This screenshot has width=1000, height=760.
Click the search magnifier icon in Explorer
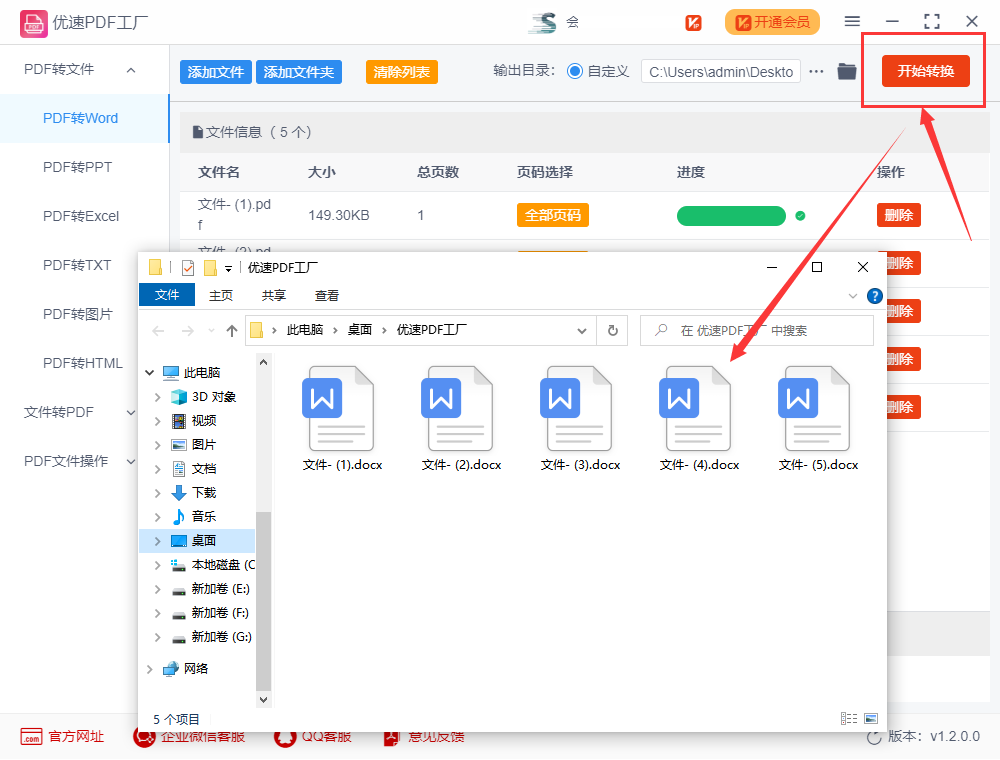[x=661, y=330]
